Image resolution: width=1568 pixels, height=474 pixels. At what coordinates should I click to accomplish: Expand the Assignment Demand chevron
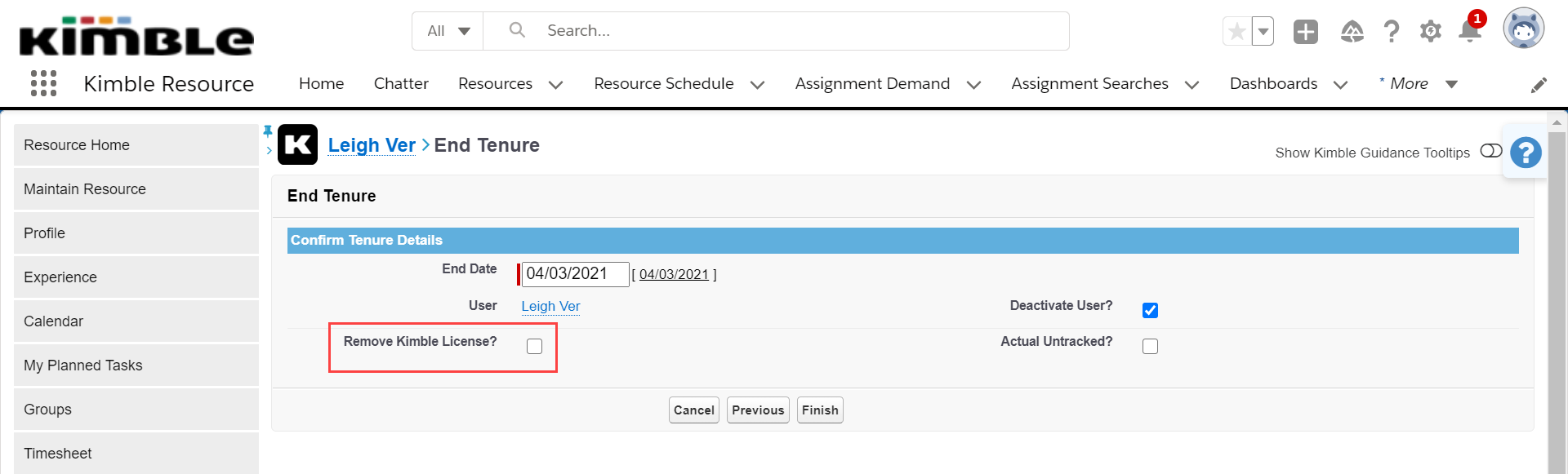point(973,85)
